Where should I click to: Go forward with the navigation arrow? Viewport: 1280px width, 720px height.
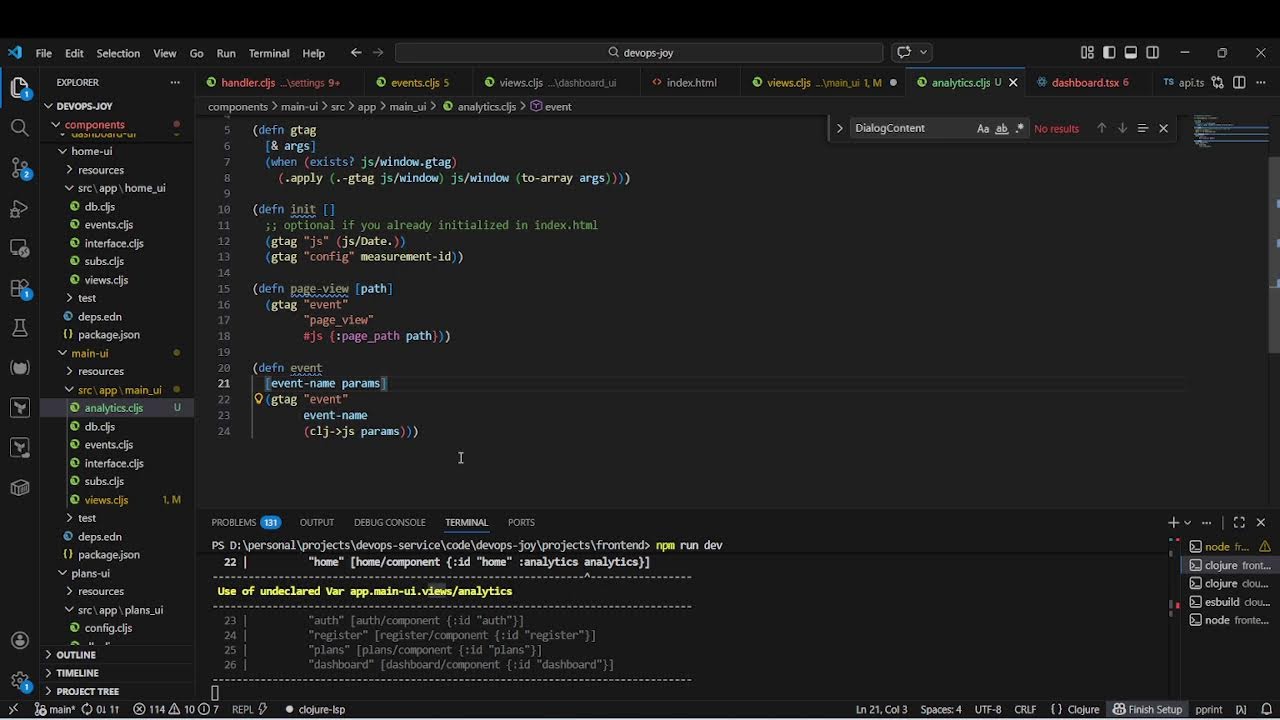coord(378,53)
